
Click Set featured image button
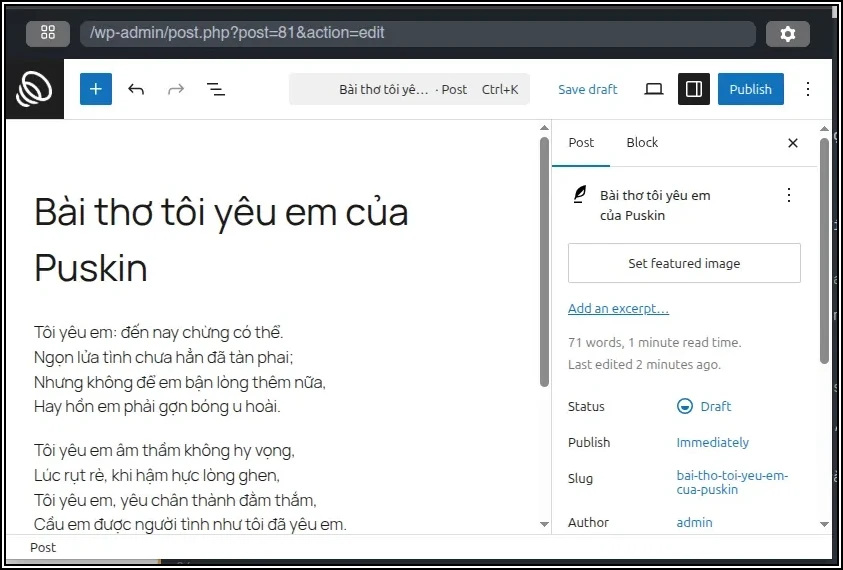[684, 263]
